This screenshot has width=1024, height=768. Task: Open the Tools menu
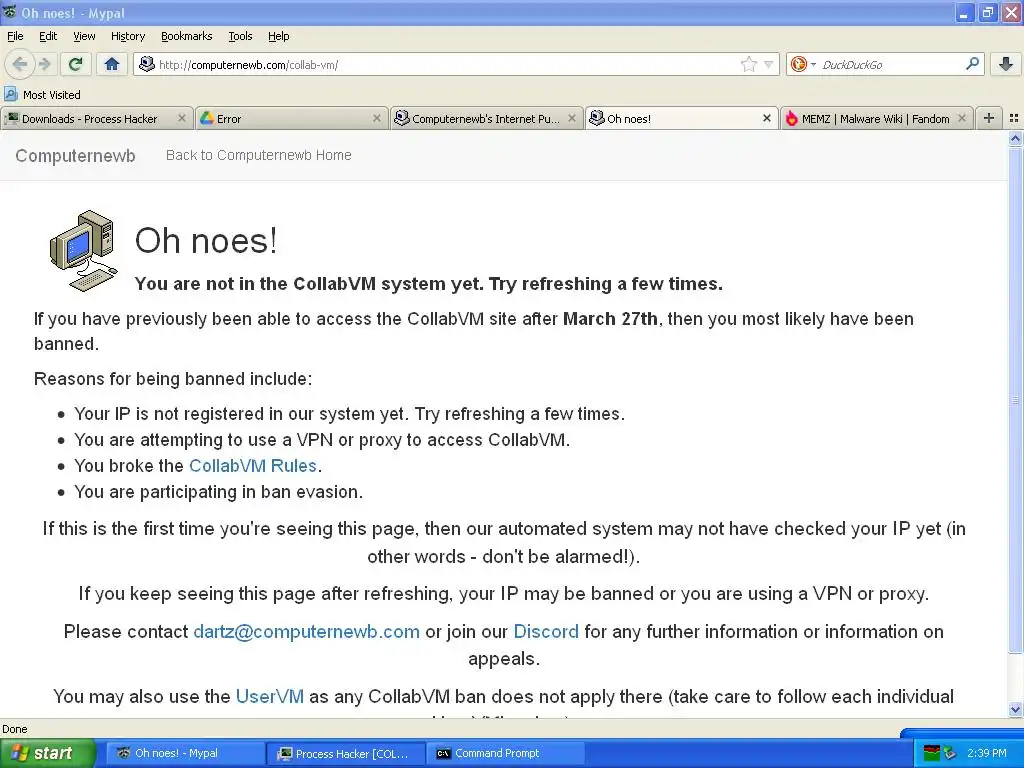(240, 36)
